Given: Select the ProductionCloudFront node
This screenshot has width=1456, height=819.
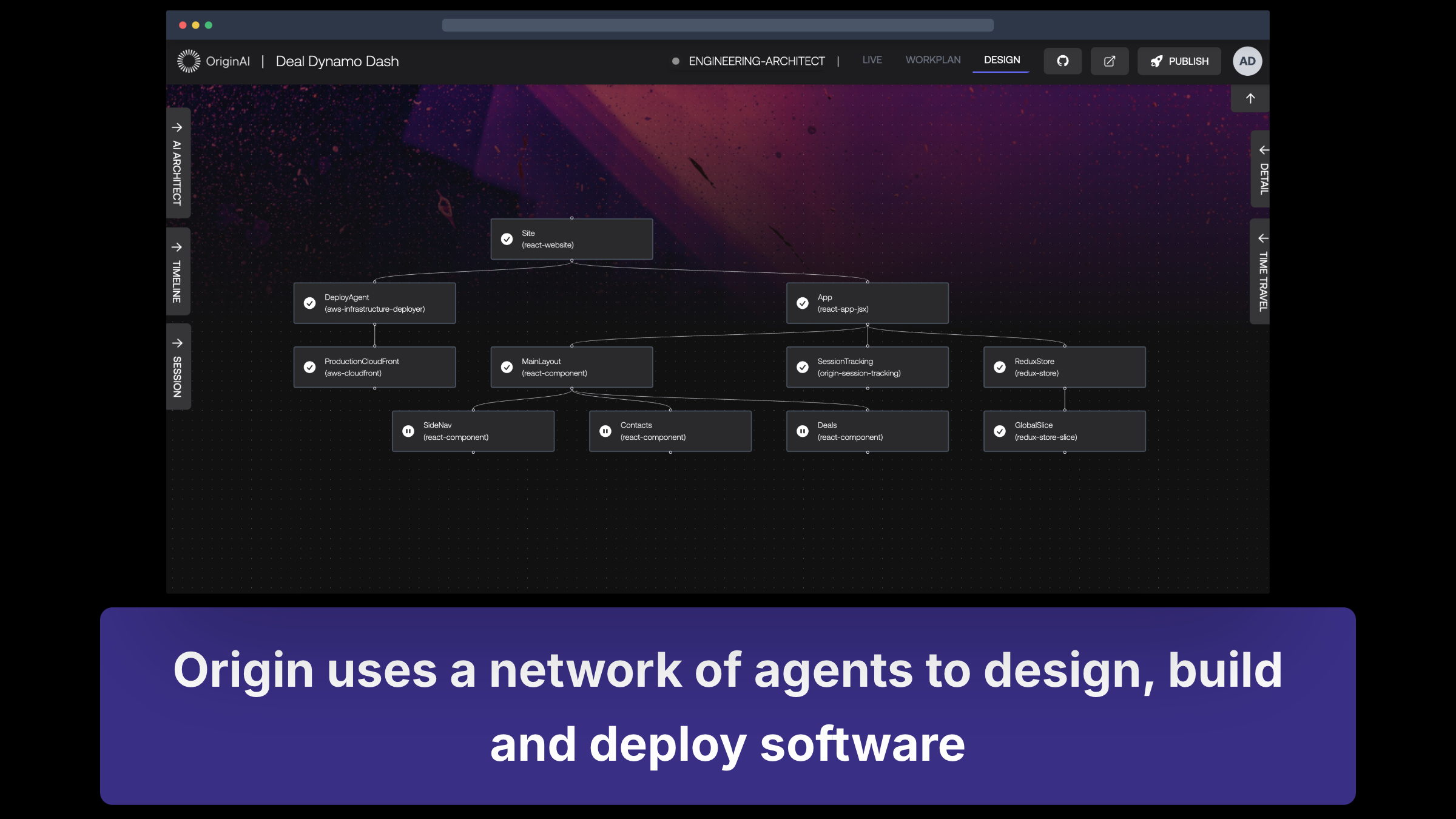Looking at the screenshot, I should point(374,367).
